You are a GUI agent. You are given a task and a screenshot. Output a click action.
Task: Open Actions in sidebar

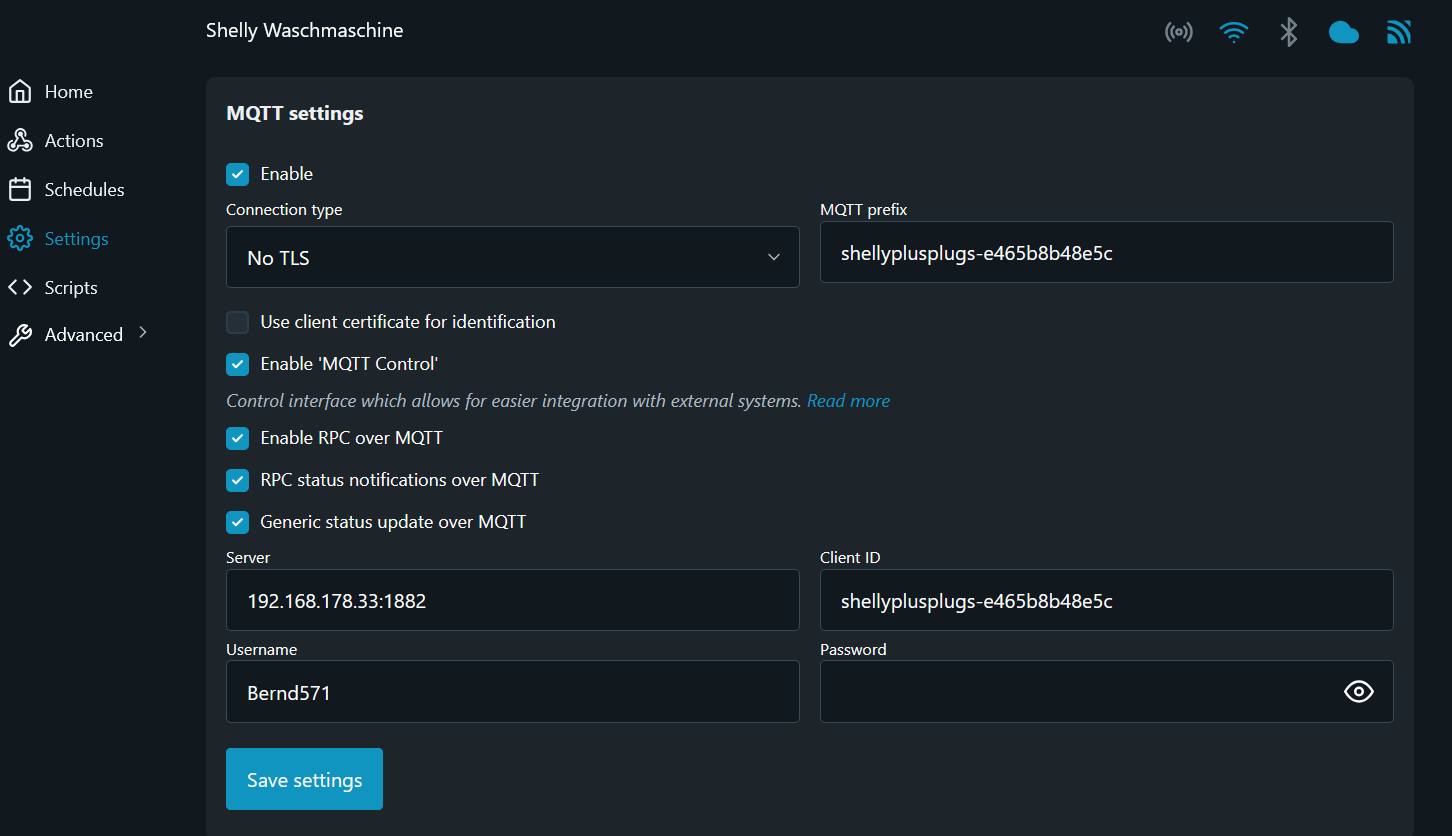pyautogui.click(x=74, y=141)
